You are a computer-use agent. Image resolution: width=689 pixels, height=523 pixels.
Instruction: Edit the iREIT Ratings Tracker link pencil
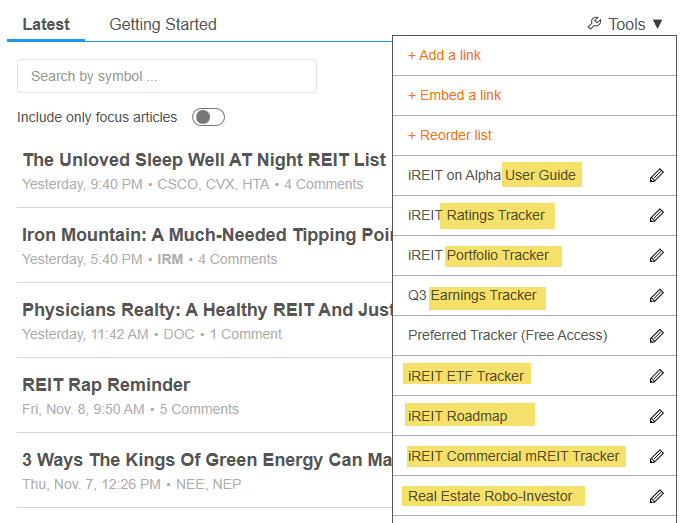tap(656, 216)
